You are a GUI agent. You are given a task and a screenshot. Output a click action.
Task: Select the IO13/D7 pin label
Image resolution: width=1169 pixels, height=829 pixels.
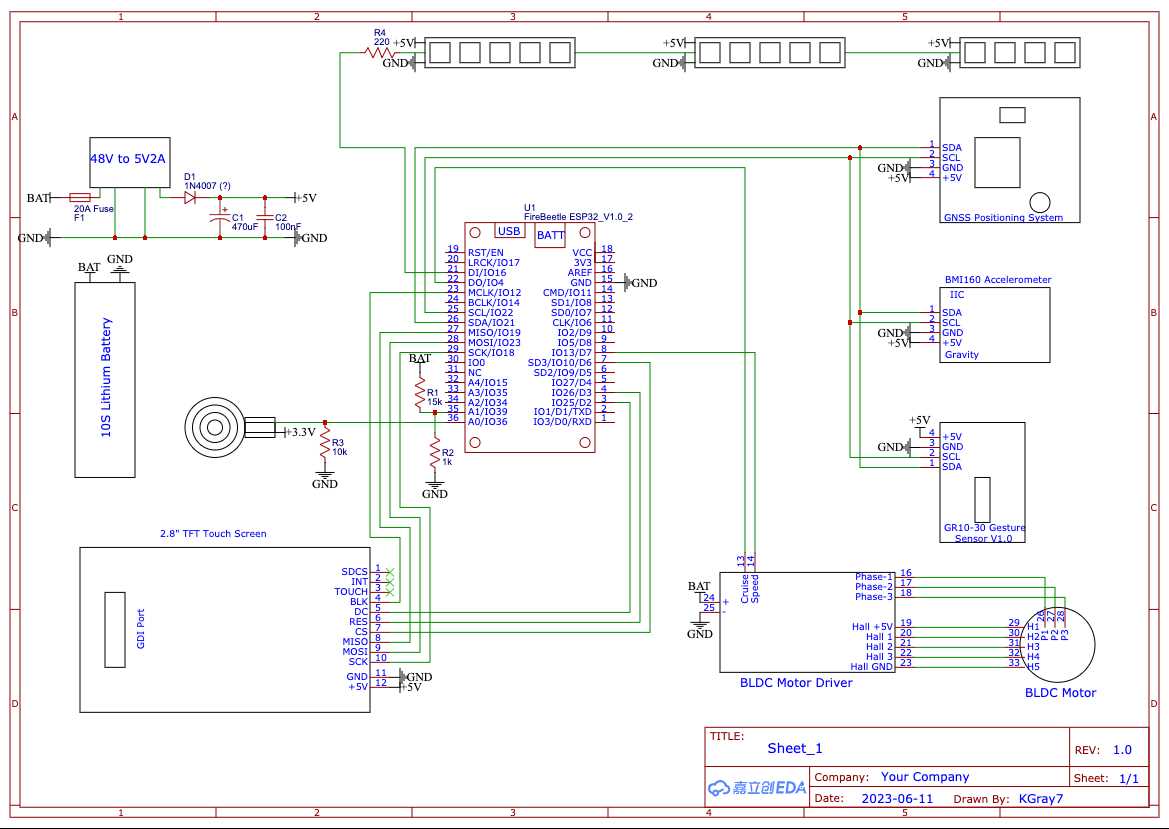pyautogui.click(x=572, y=353)
